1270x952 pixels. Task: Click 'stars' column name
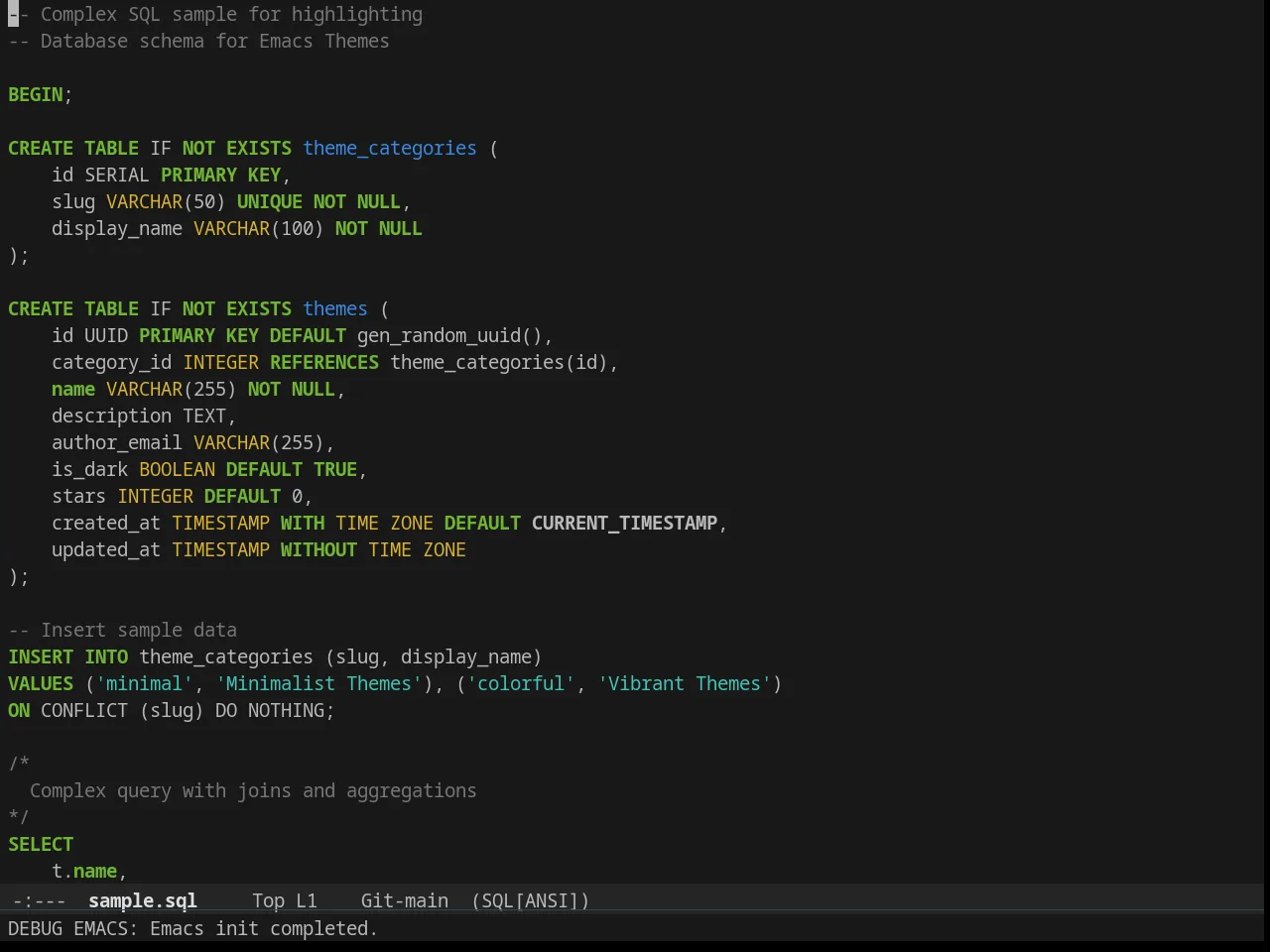[x=79, y=496]
